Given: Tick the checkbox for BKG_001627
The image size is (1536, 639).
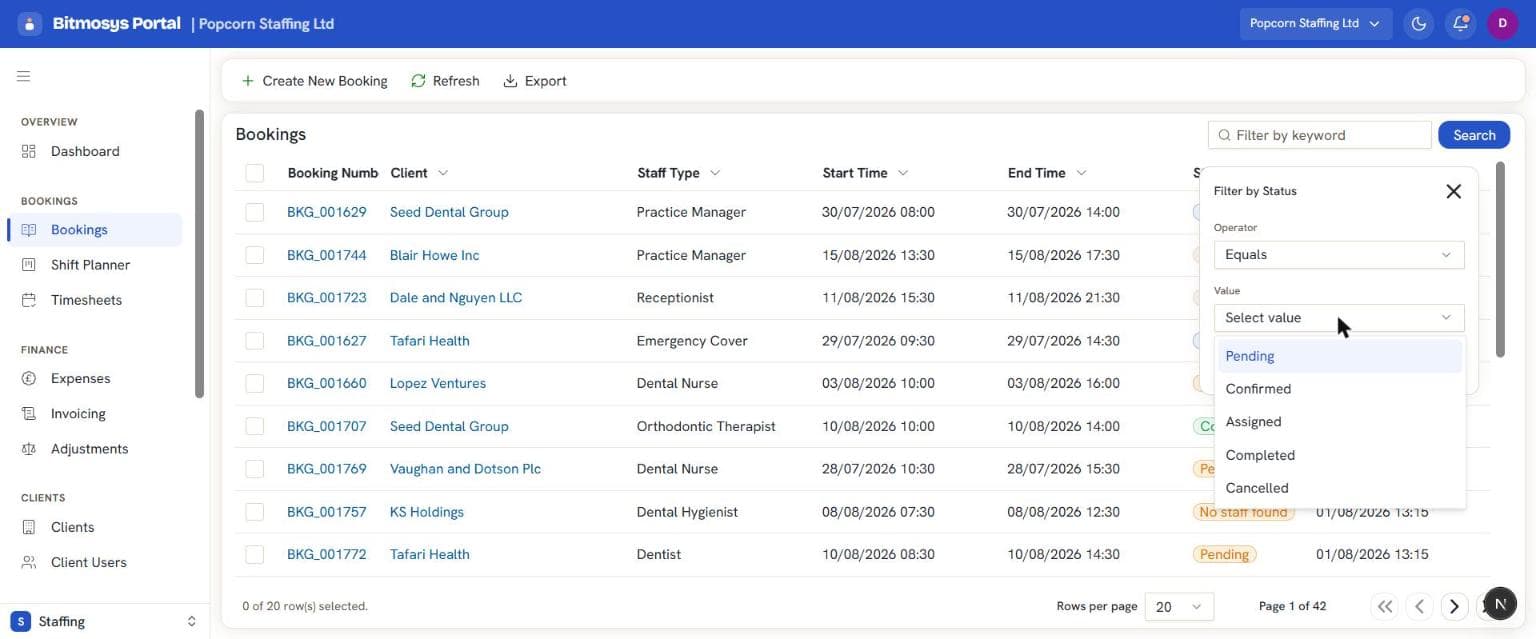Looking at the screenshot, I should (x=255, y=341).
